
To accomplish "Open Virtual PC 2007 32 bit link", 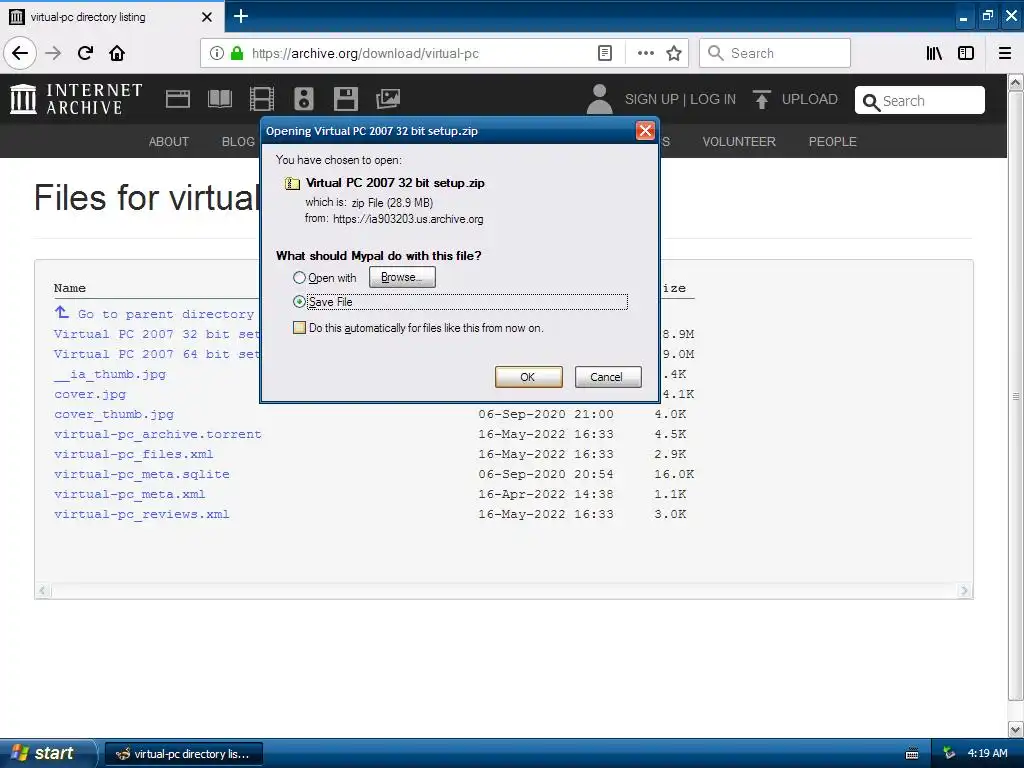I will point(157,334).
